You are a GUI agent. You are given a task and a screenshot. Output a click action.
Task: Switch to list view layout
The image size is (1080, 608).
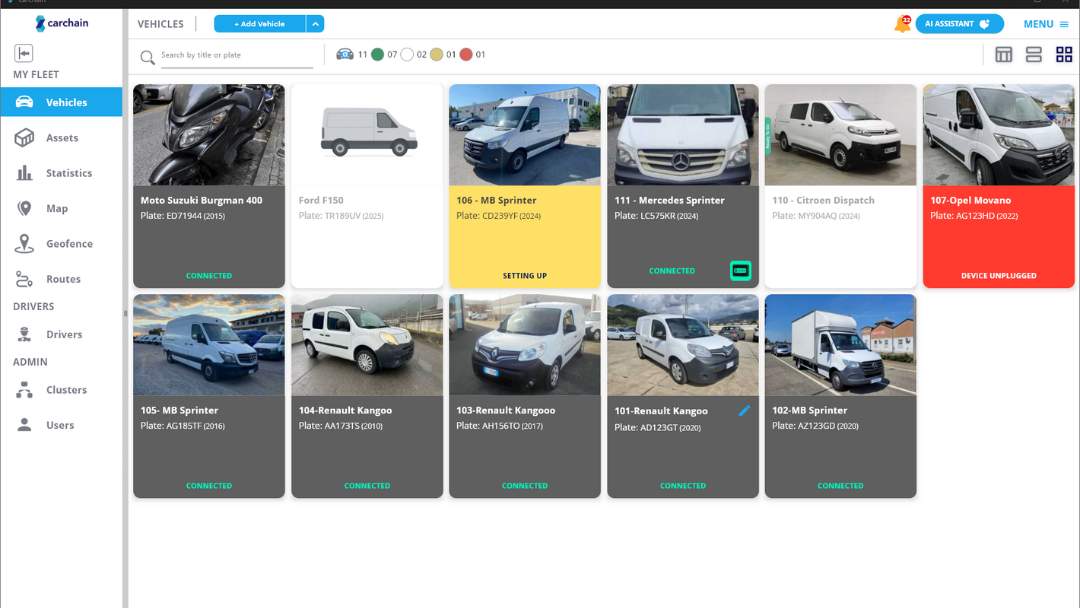(1034, 54)
